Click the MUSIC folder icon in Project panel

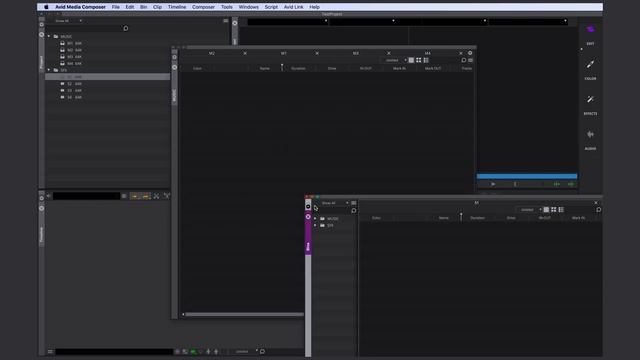(x=56, y=36)
